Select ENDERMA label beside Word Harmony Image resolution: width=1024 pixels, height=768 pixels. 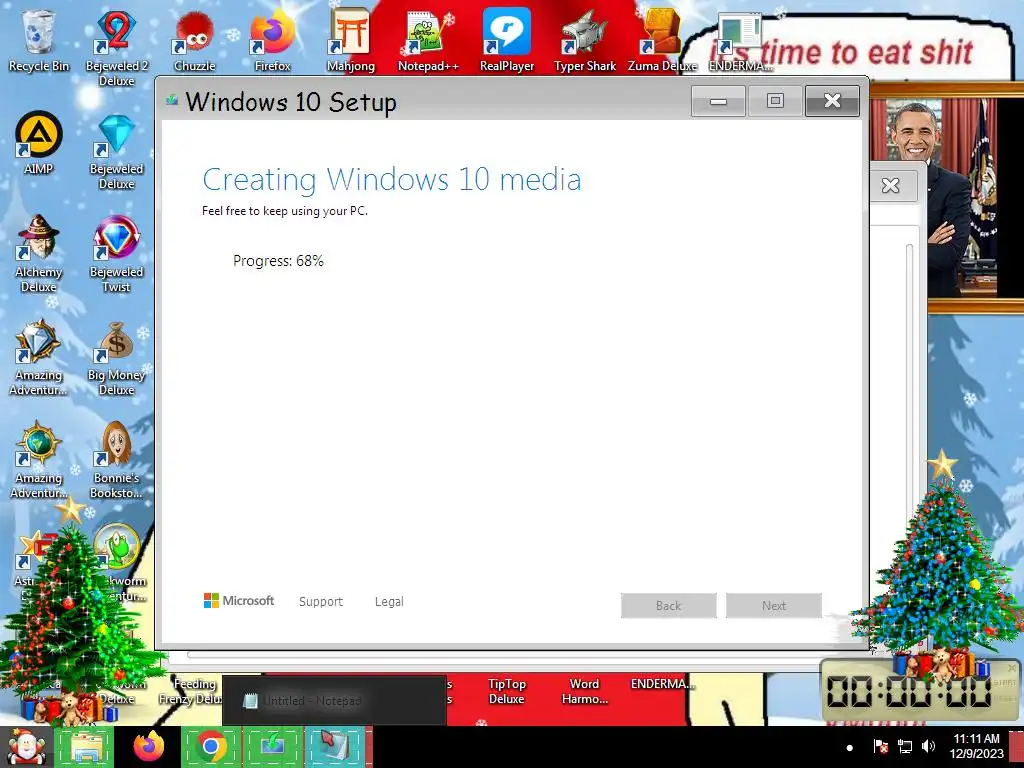[662, 684]
